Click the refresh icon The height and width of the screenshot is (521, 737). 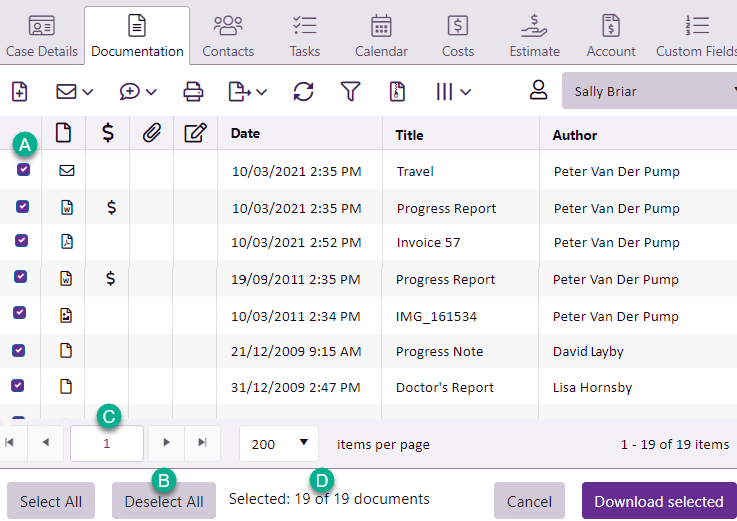tap(303, 92)
